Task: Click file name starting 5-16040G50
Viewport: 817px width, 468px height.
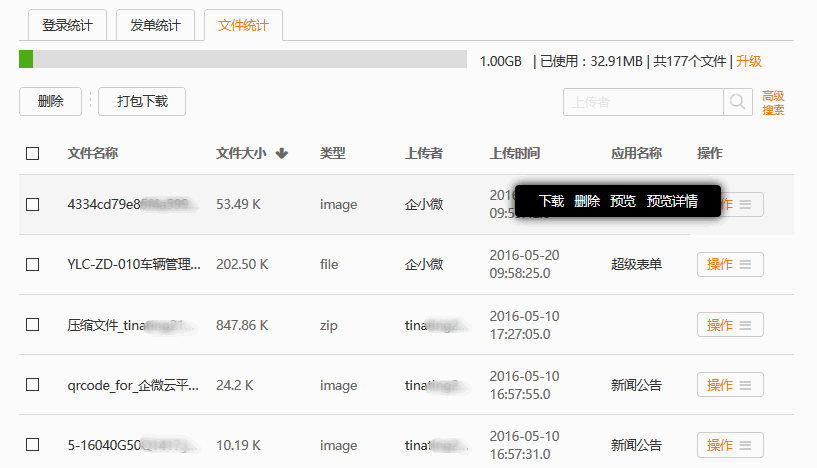Action: [x=132, y=445]
